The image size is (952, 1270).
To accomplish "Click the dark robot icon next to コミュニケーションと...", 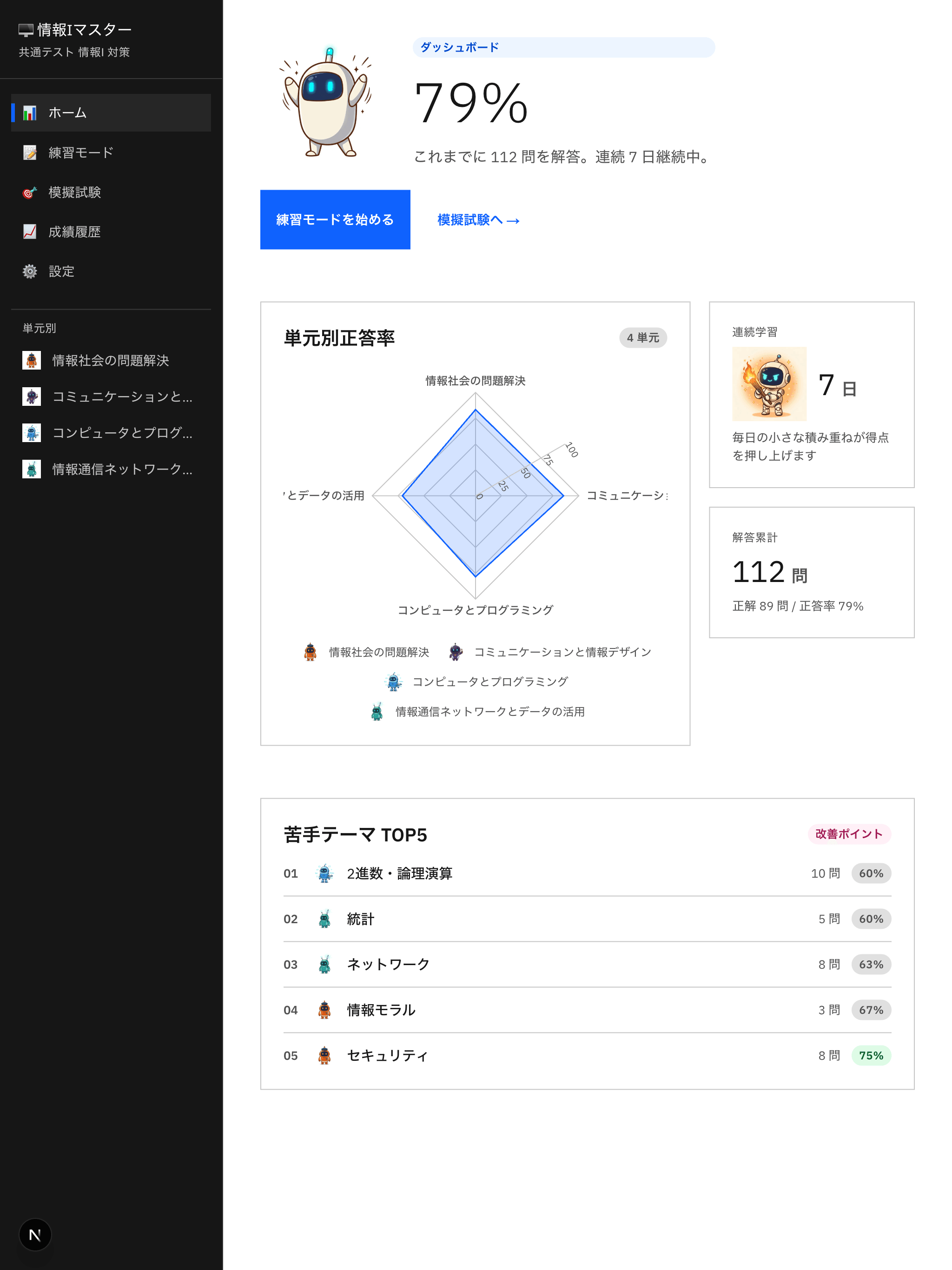I will coord(32,397).
